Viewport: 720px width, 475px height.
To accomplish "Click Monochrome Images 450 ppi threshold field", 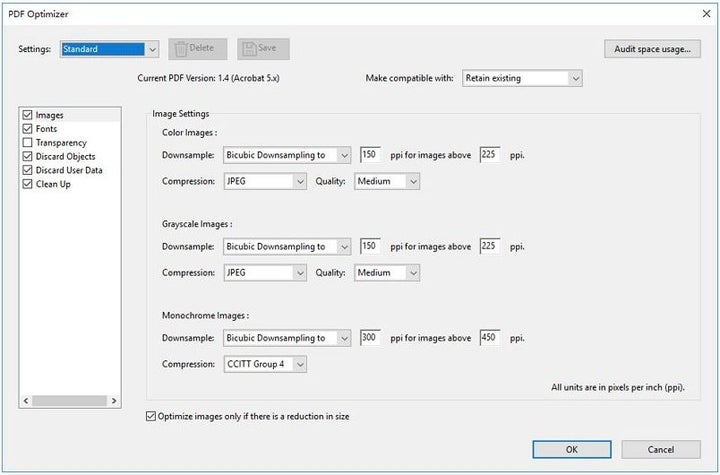I will point(490,338).
